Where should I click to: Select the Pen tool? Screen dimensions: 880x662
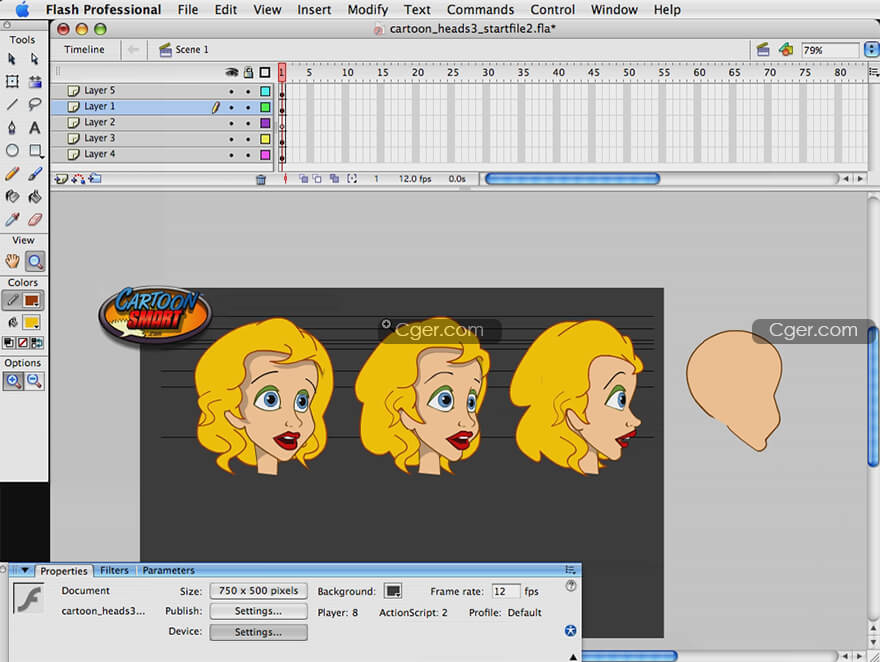(x=12, y=127)
